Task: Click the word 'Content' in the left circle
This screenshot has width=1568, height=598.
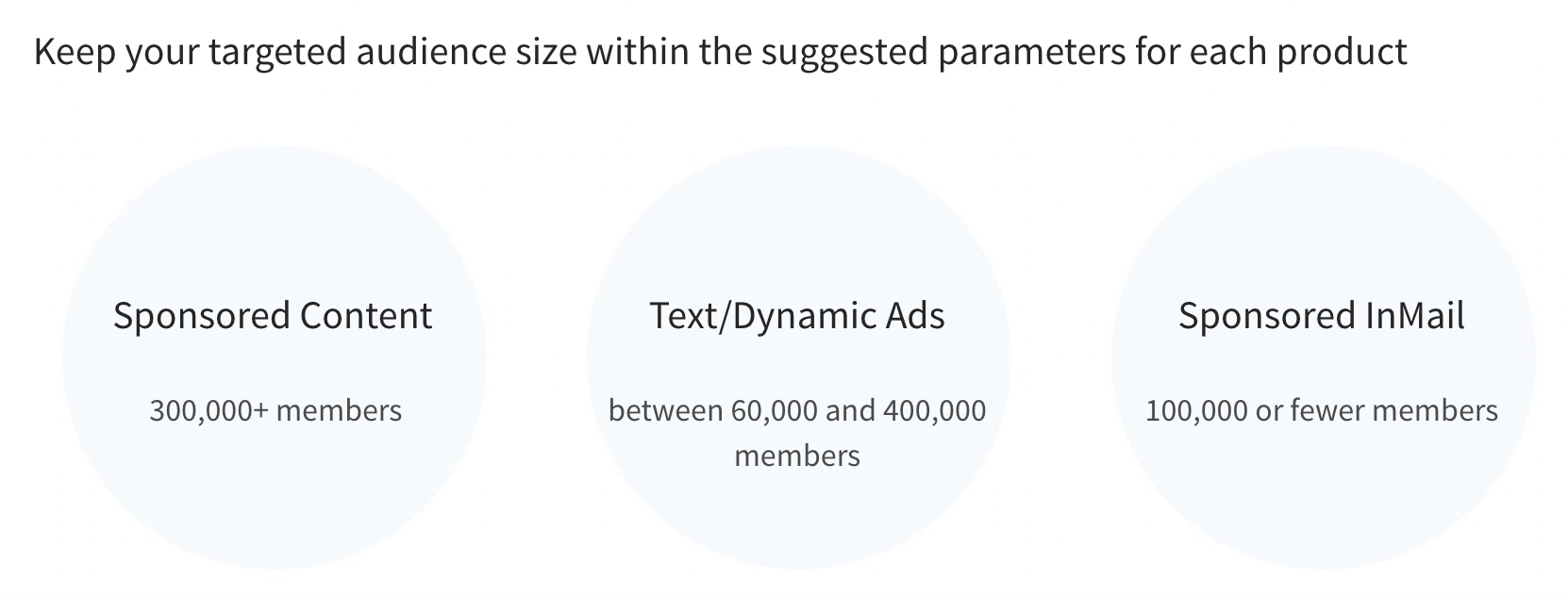Action: click(x=366, y=315)
